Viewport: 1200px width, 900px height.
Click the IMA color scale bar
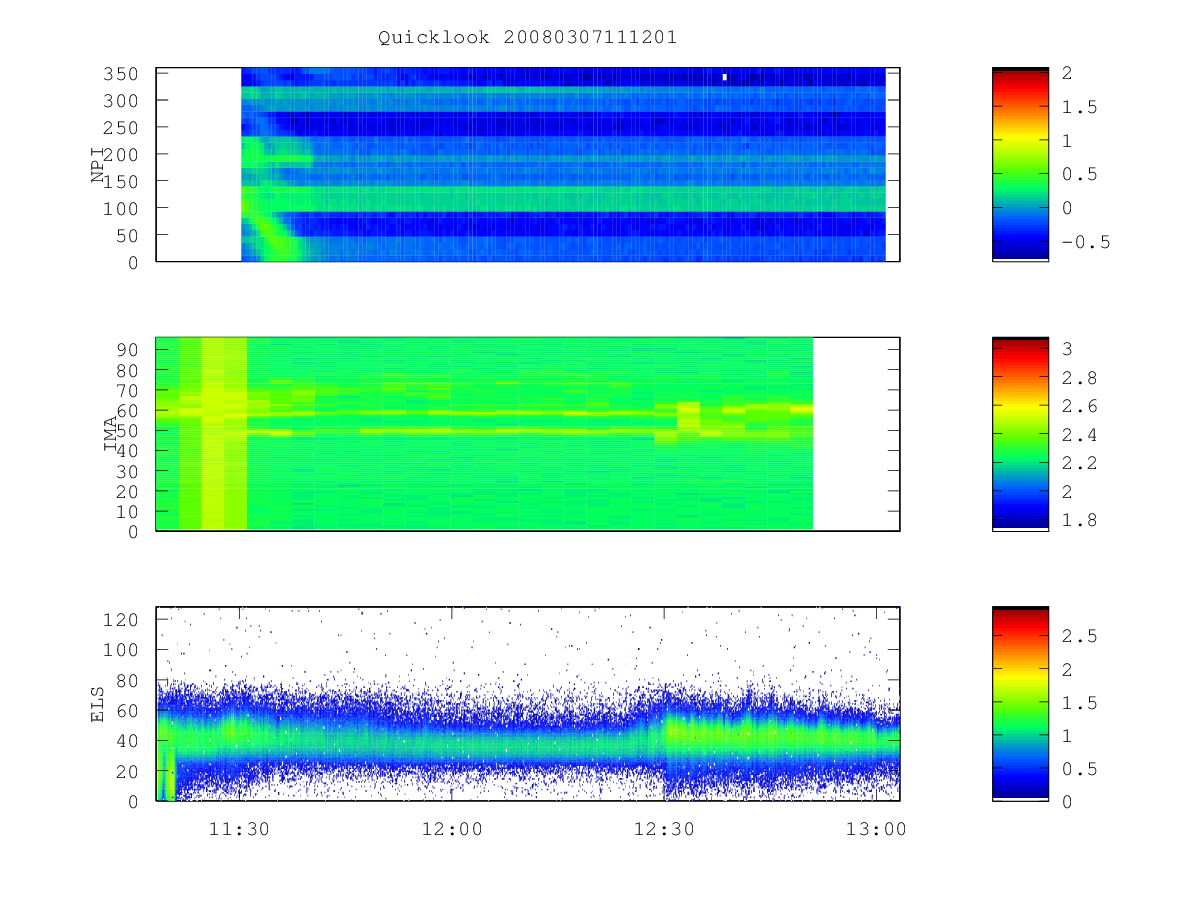click(1020, 434)
